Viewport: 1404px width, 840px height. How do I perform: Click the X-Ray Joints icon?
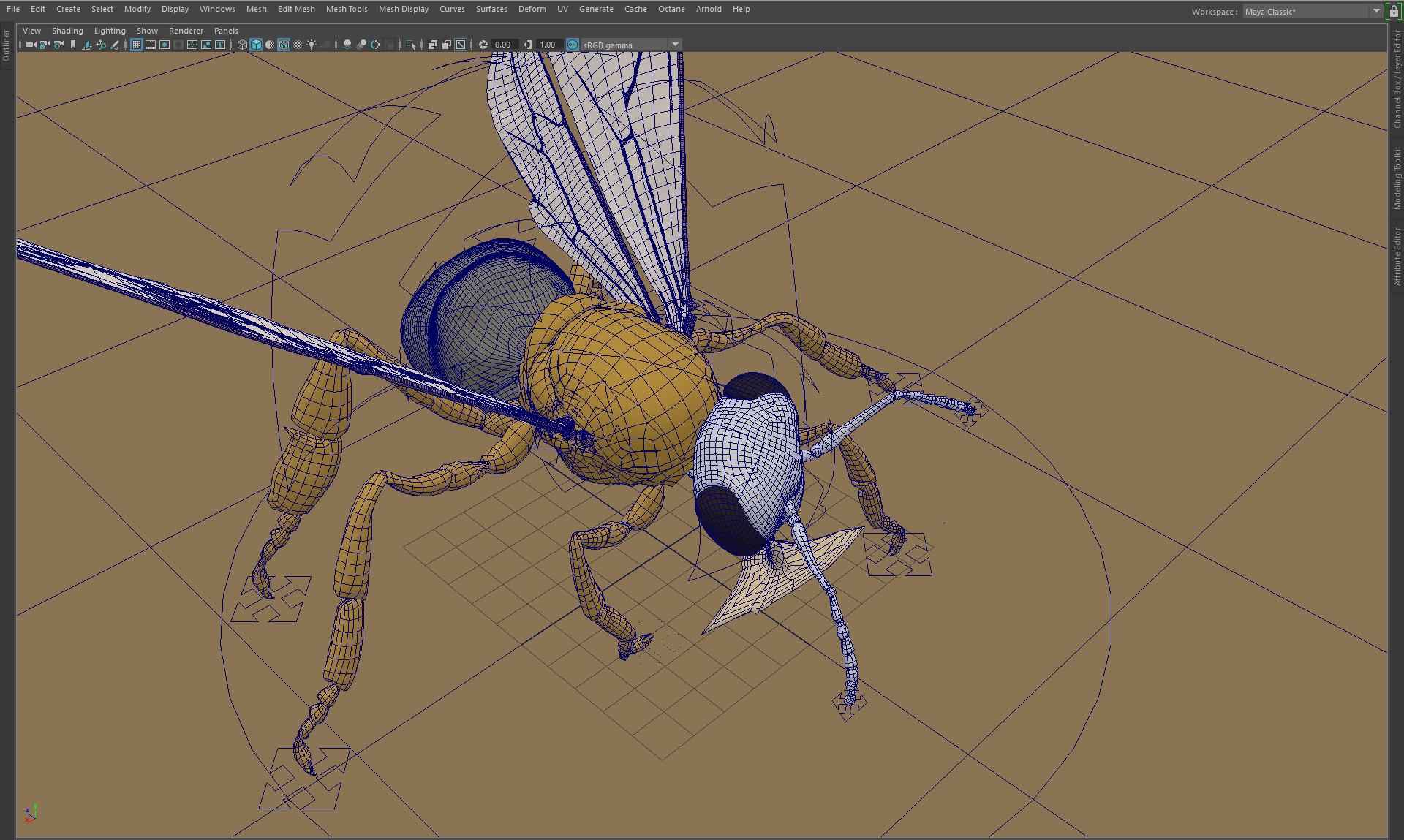coord(461,45)
